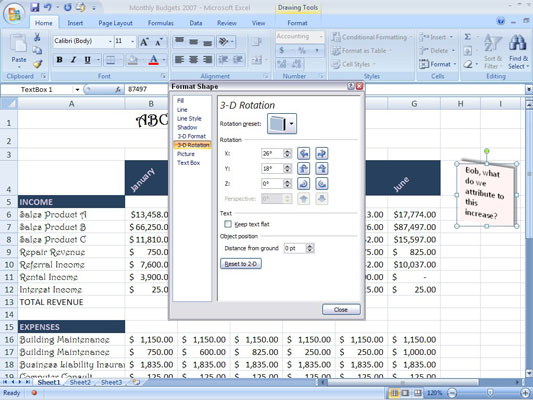
Task: Select Text Box category in Format Shape
Action: pyautogui.click(x=188, y=163)
